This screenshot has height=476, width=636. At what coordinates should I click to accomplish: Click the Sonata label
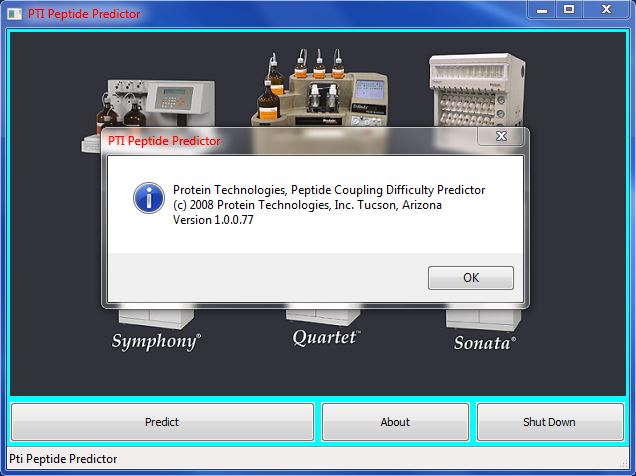pyautogui.click(x=485, y=343)
